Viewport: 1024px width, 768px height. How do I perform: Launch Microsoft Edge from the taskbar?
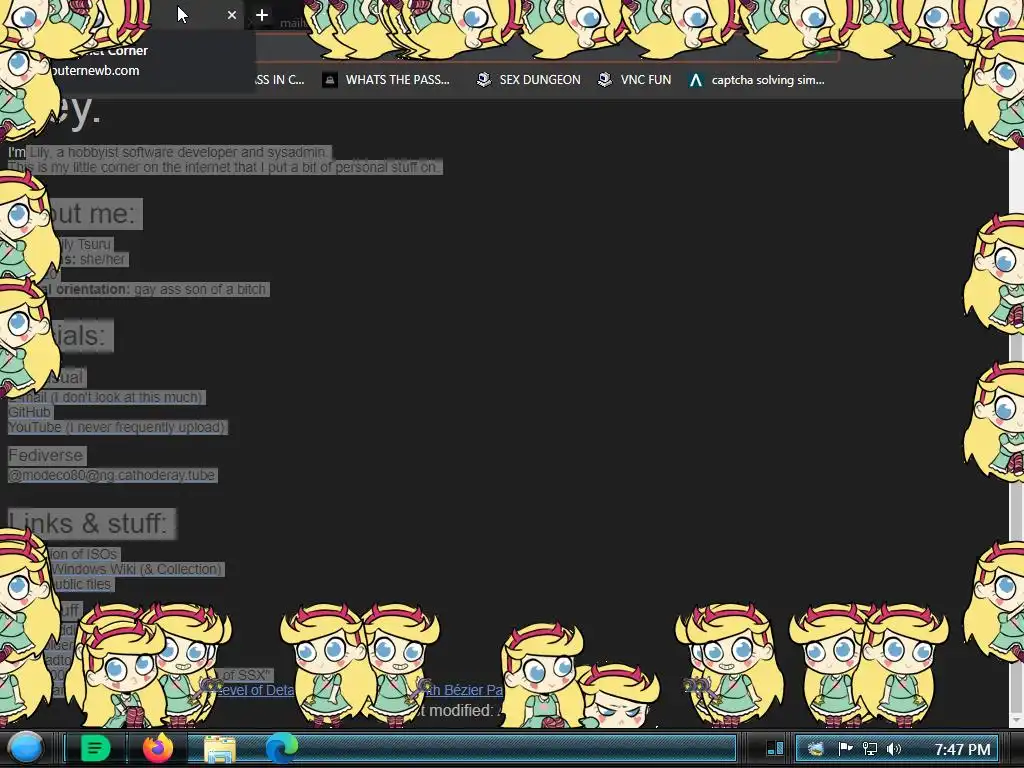pos(281,748)
